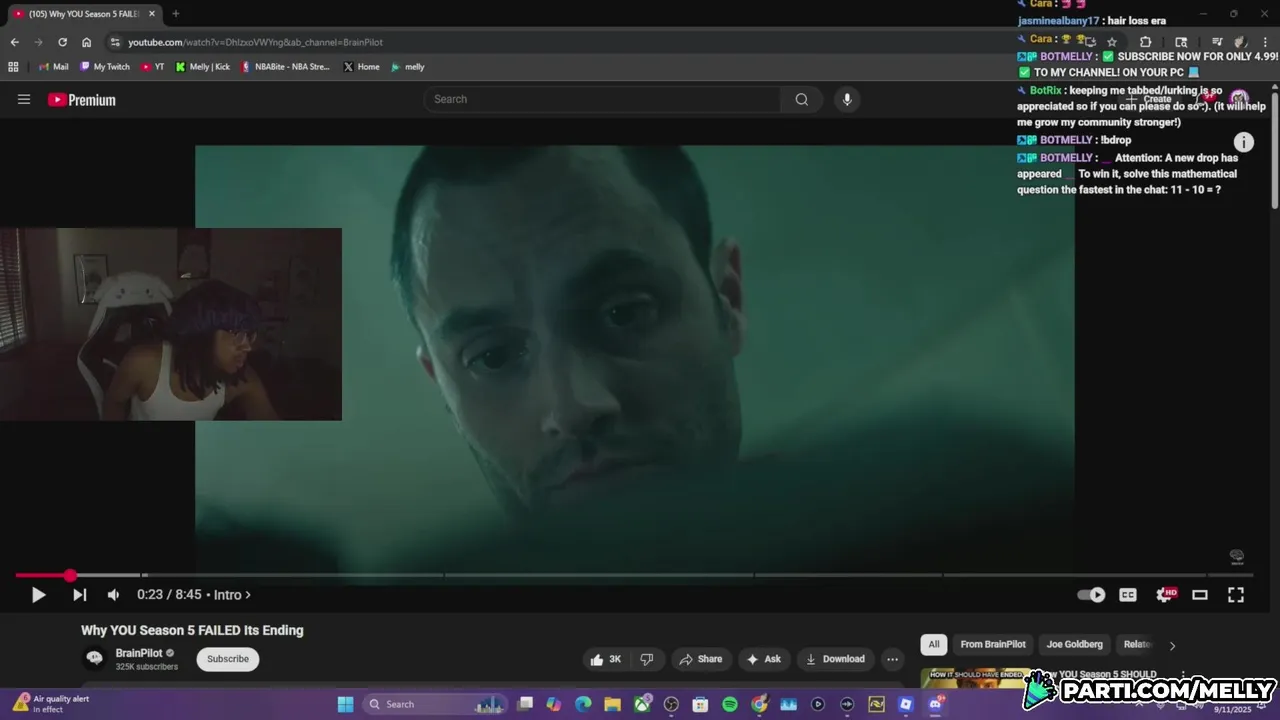
Task: Show the video info card
Action: point(1243,142)
